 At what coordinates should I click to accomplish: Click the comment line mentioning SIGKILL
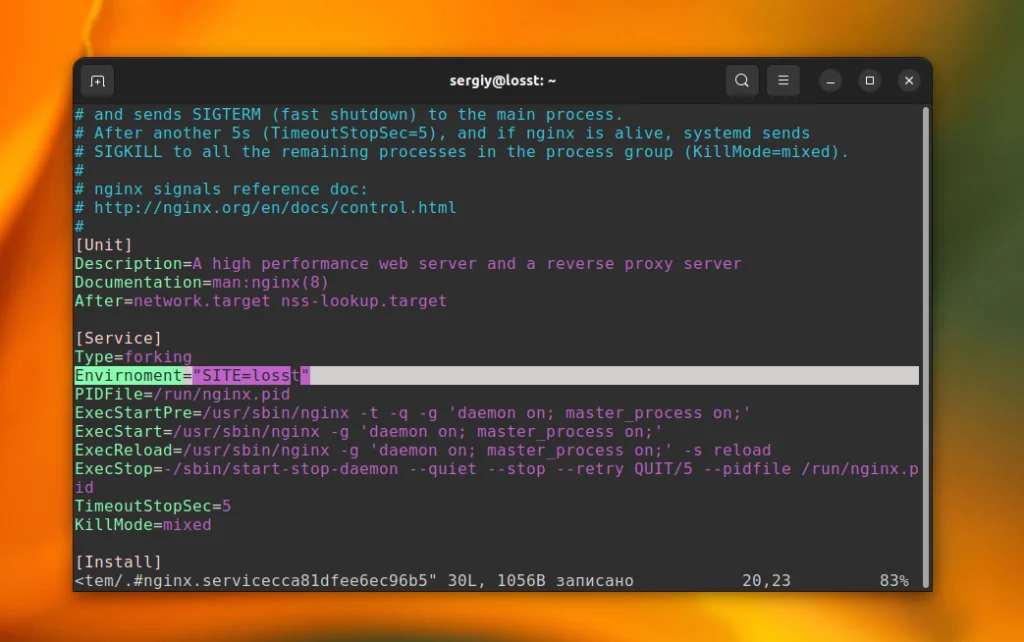(x=462, y=152)
